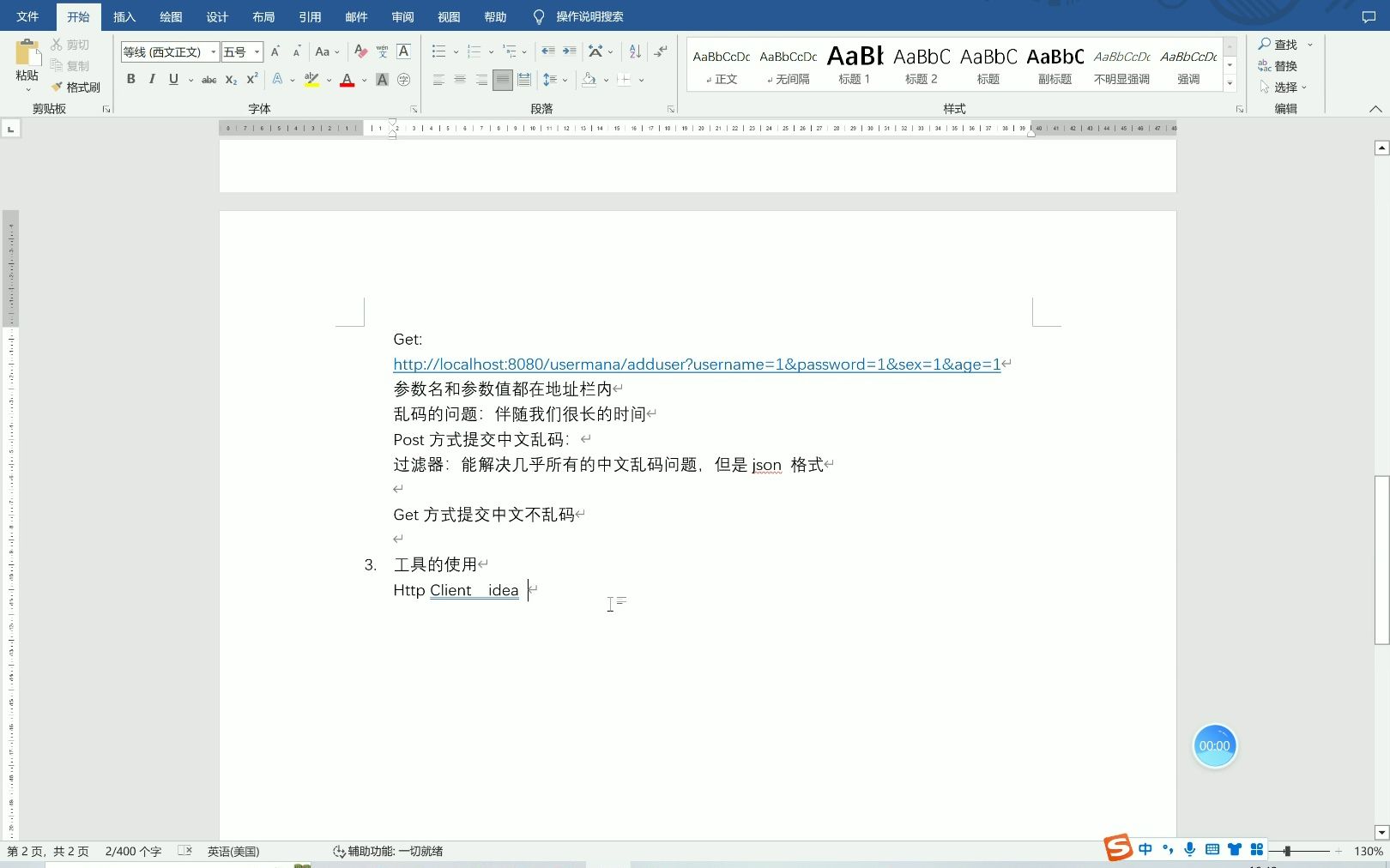The width and height of the screenshot is (1390, 868).
Task: Apply paragraph shading bucket
Action: coord(589,80)
